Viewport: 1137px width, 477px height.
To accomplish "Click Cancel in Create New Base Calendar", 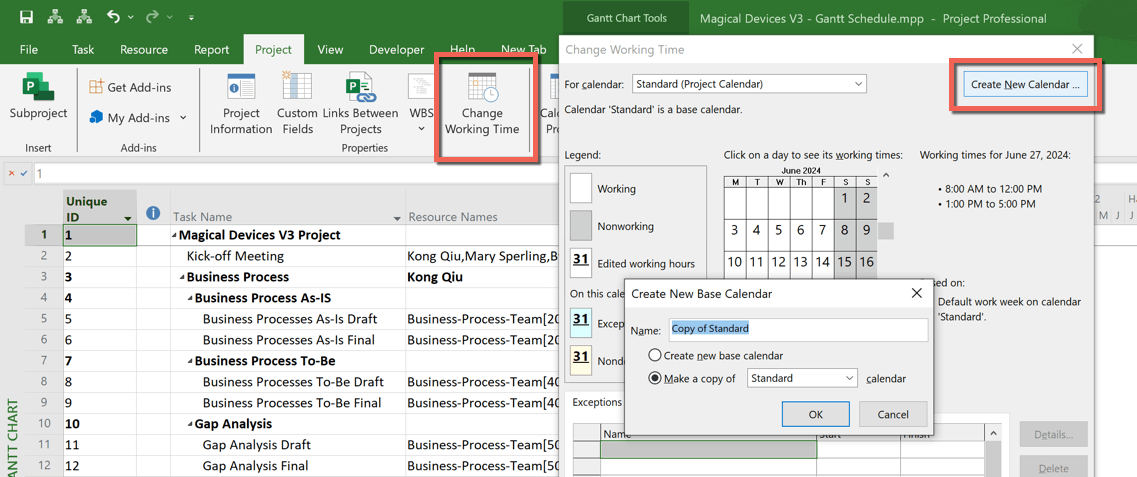I will [x=893, y=415].
